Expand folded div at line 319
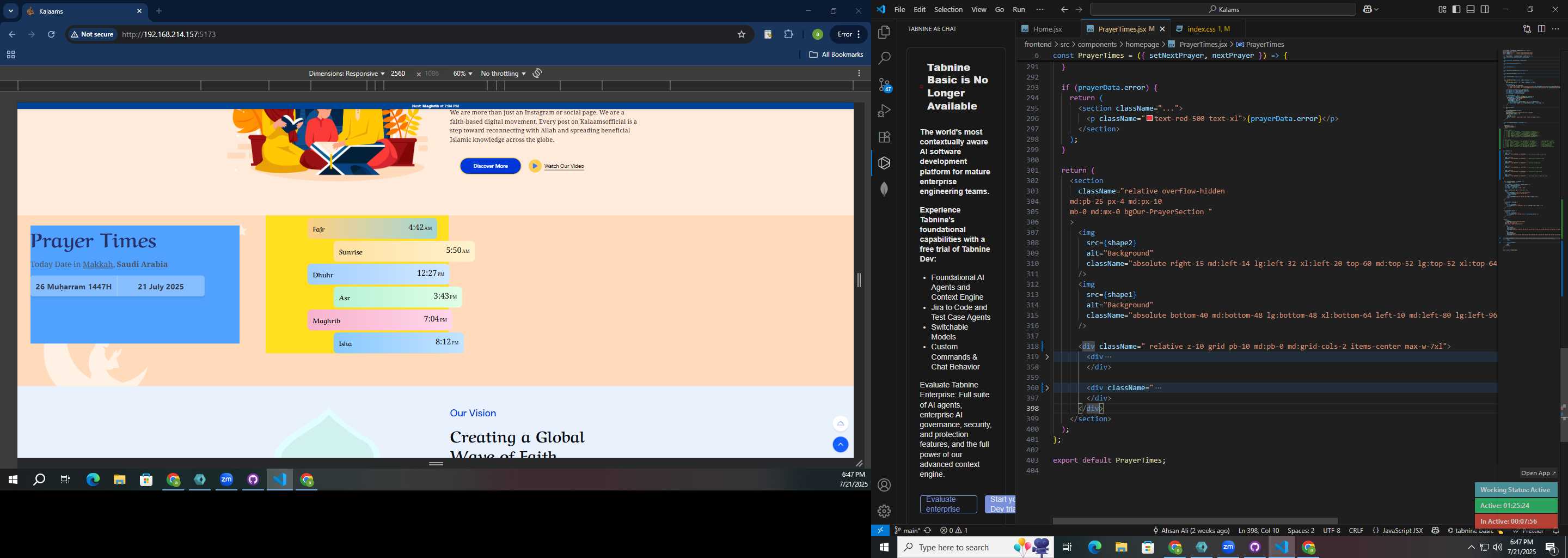The height and width of the screenshot is (558, 1568). tap(1047, 357)
